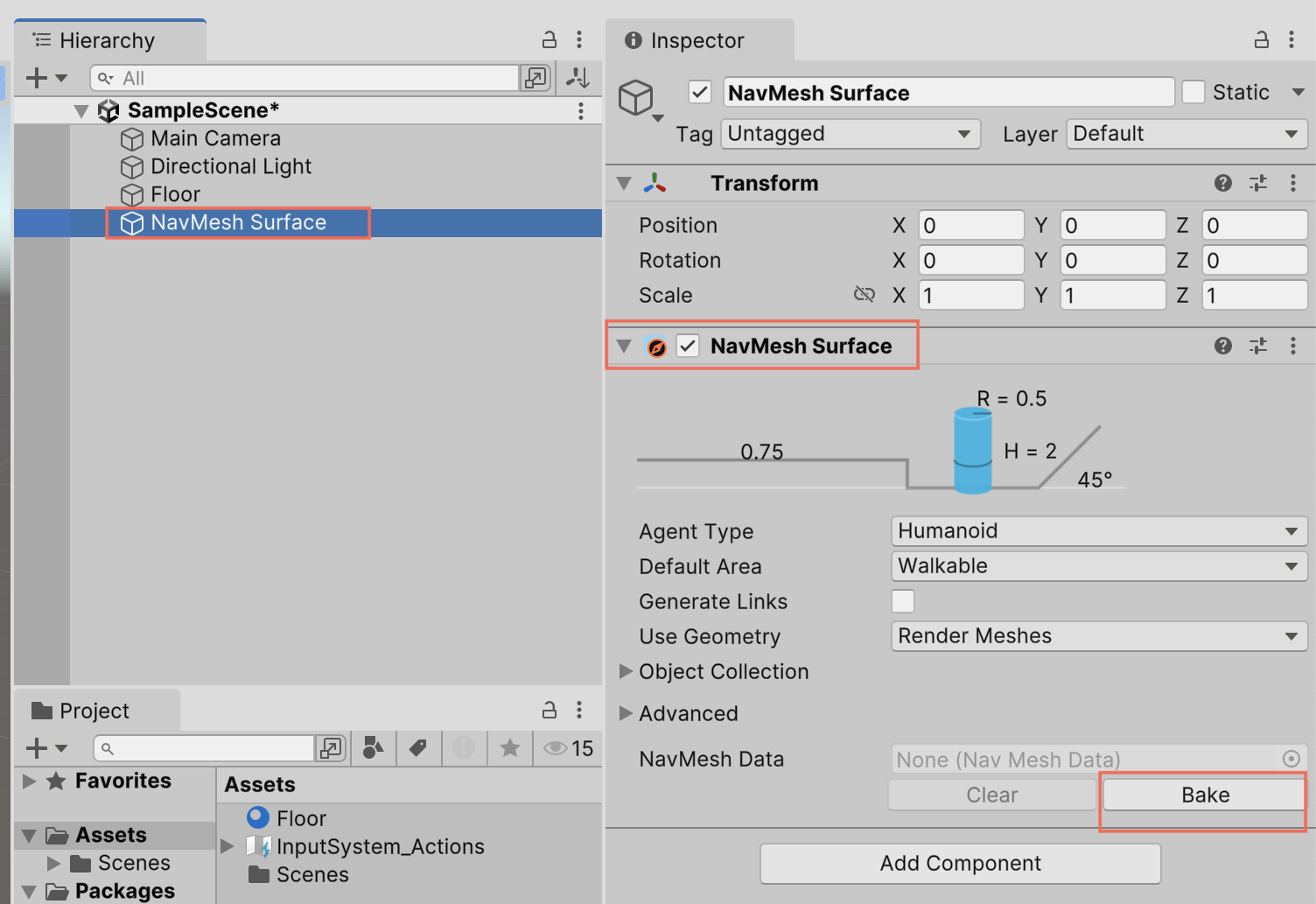Type in the Hierarchy search field
Screen dimensions: 1316x904
pyautogui.click(x=306, y=77)
